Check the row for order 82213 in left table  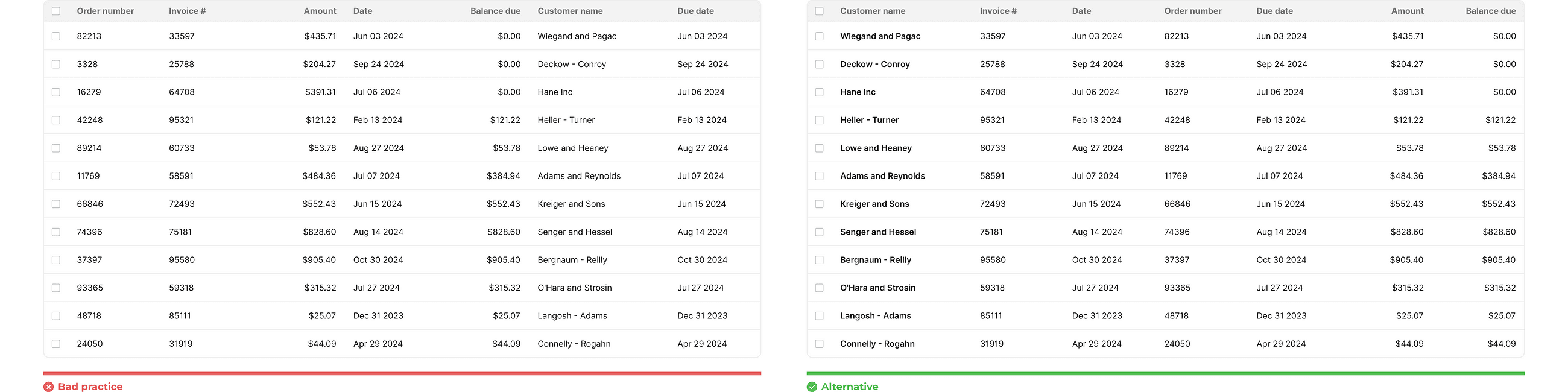56,37
